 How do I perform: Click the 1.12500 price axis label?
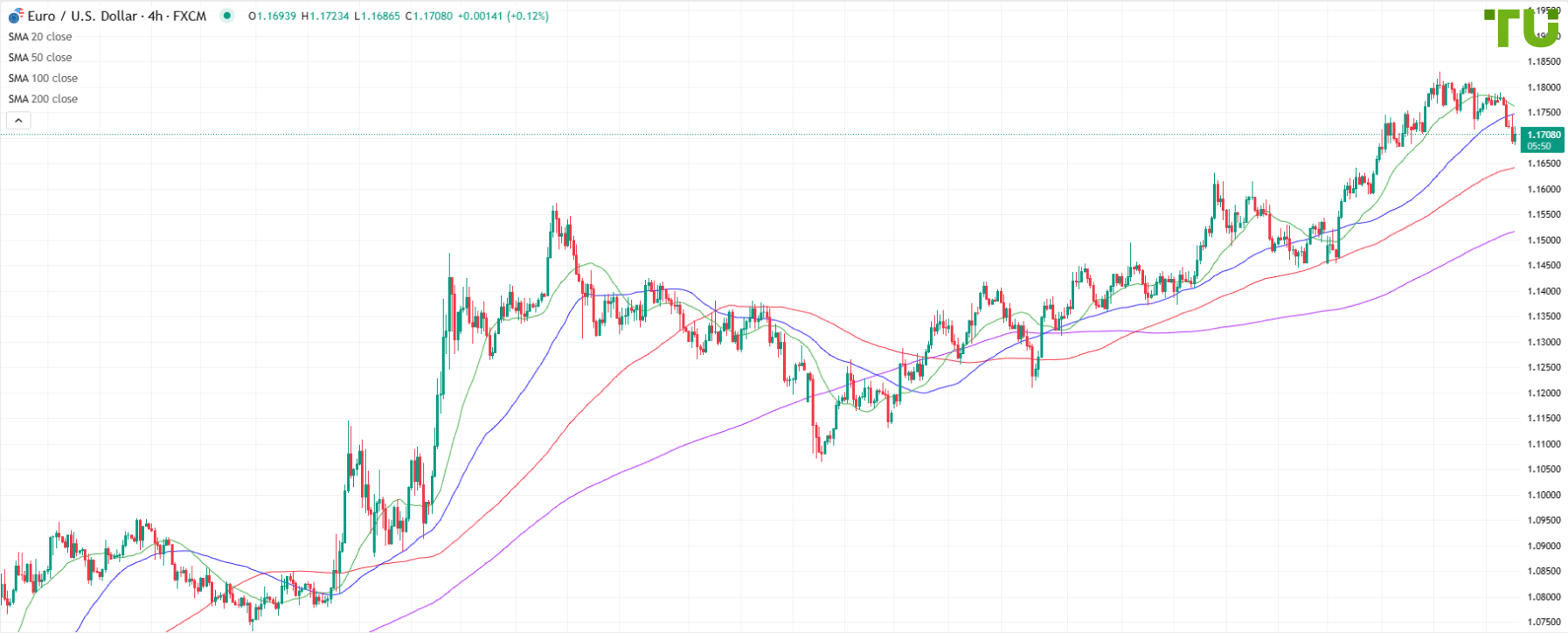coord(1544,367)
